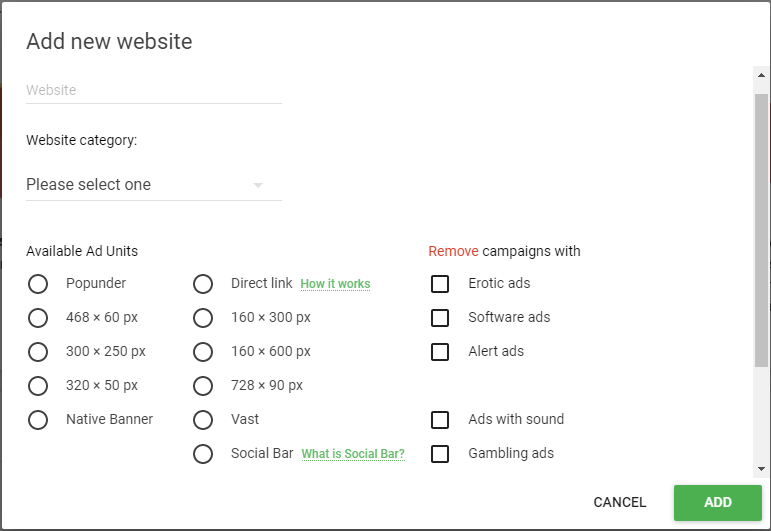Enable the Software ads removal checkbox
This screenshot has width=771, height=531.
click(440, 318)
